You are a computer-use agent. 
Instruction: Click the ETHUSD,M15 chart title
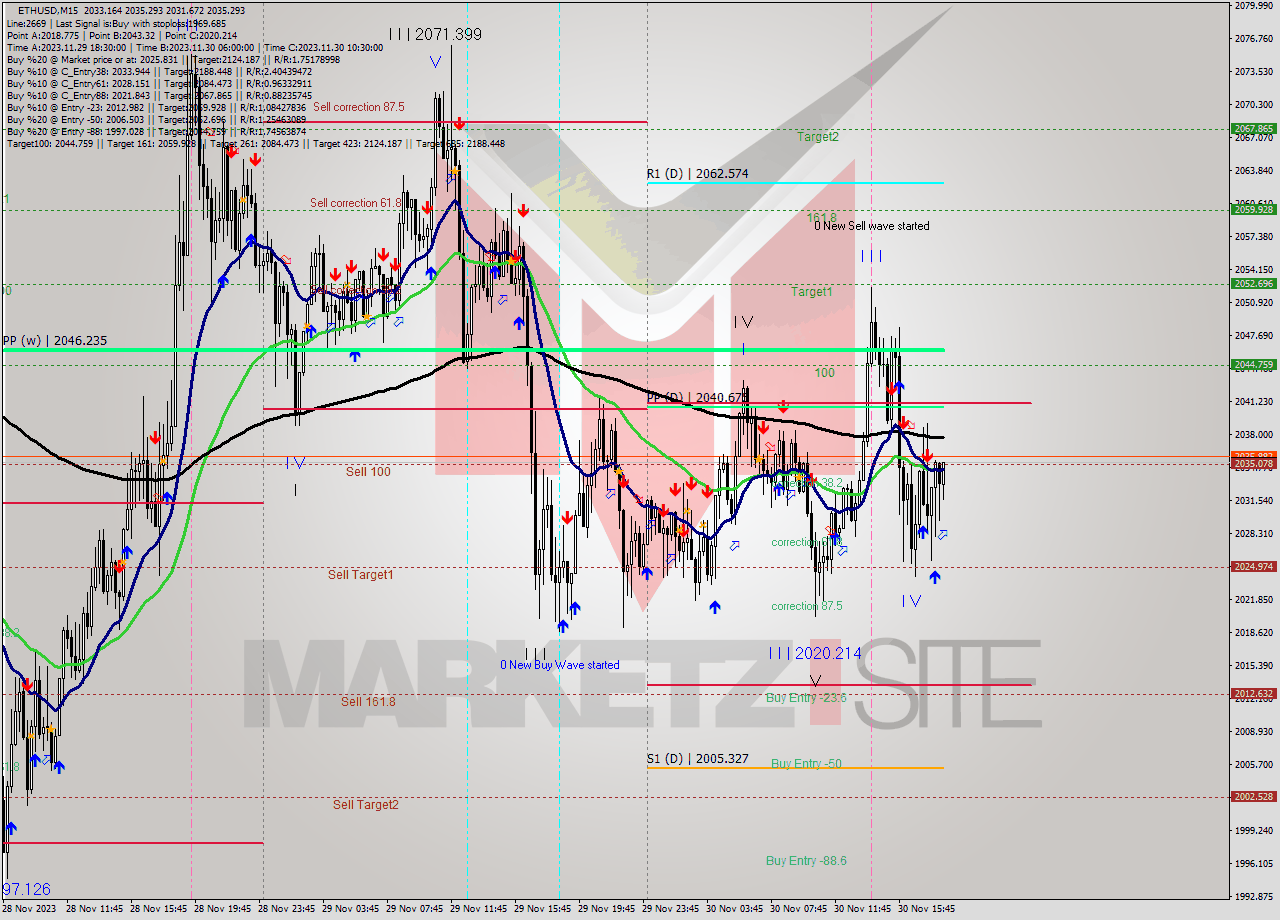(47, 10)
